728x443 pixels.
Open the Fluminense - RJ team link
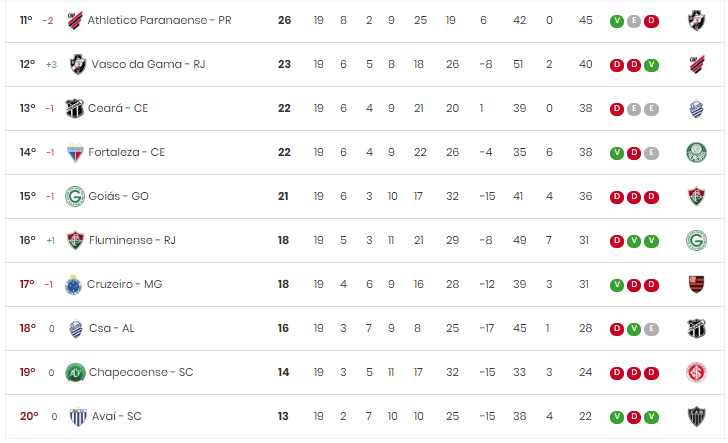point(132,240)
